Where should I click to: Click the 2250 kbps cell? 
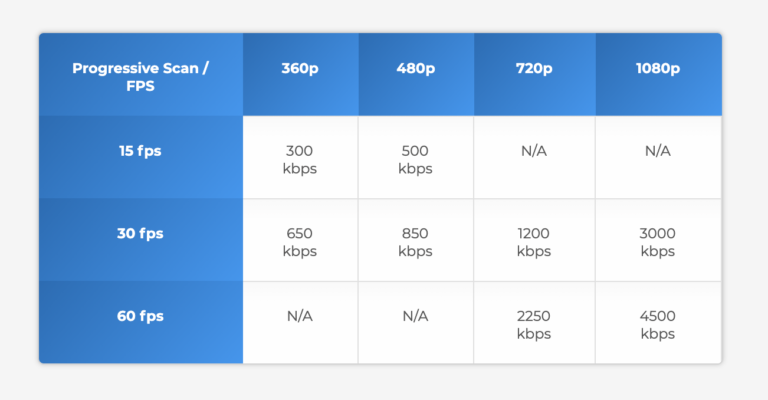(x=534, y=324)
